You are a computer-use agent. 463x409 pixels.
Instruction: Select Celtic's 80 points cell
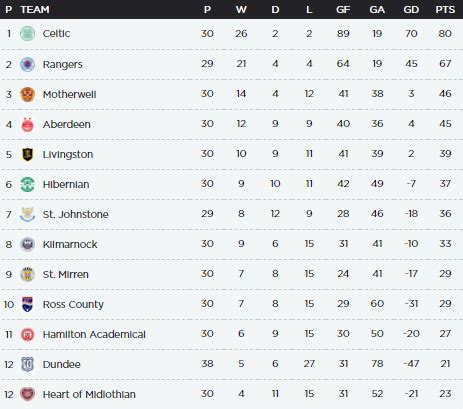pyautogui.click(x=445, y=34)
